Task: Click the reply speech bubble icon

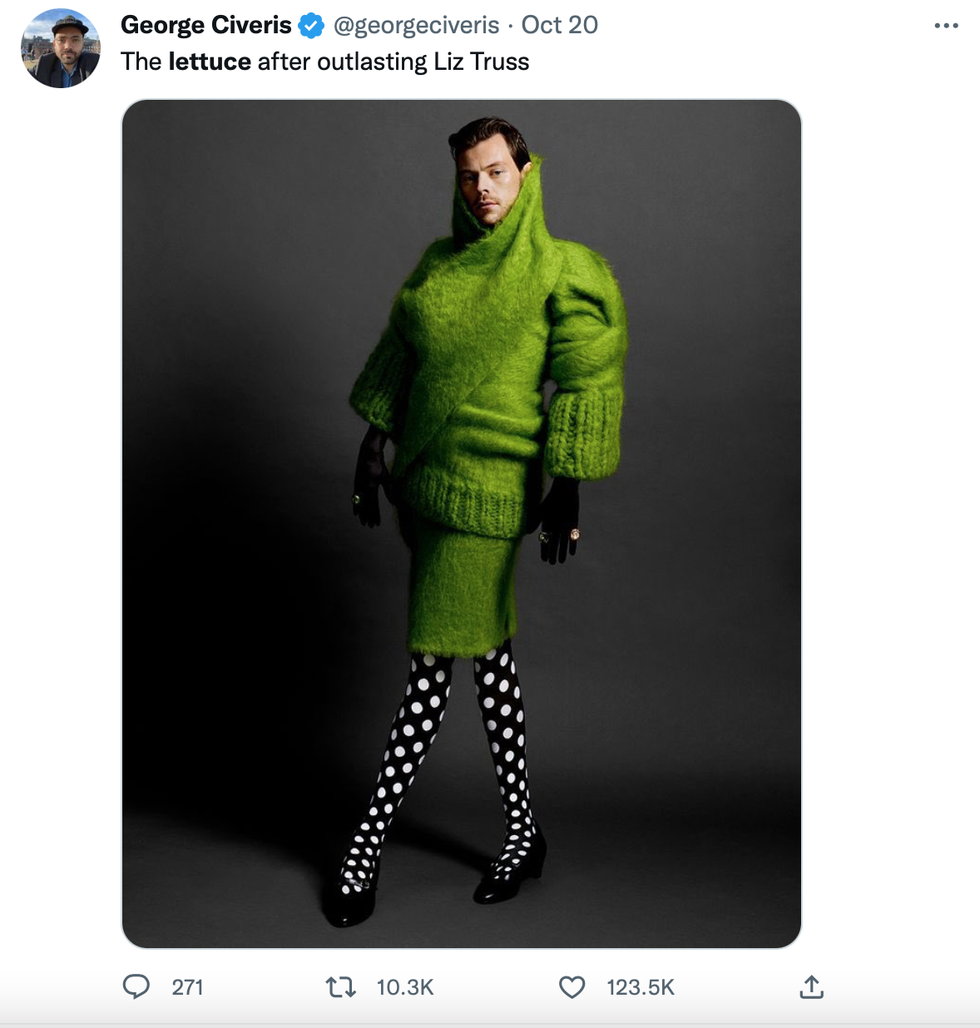Action: (x=136, y=987)
